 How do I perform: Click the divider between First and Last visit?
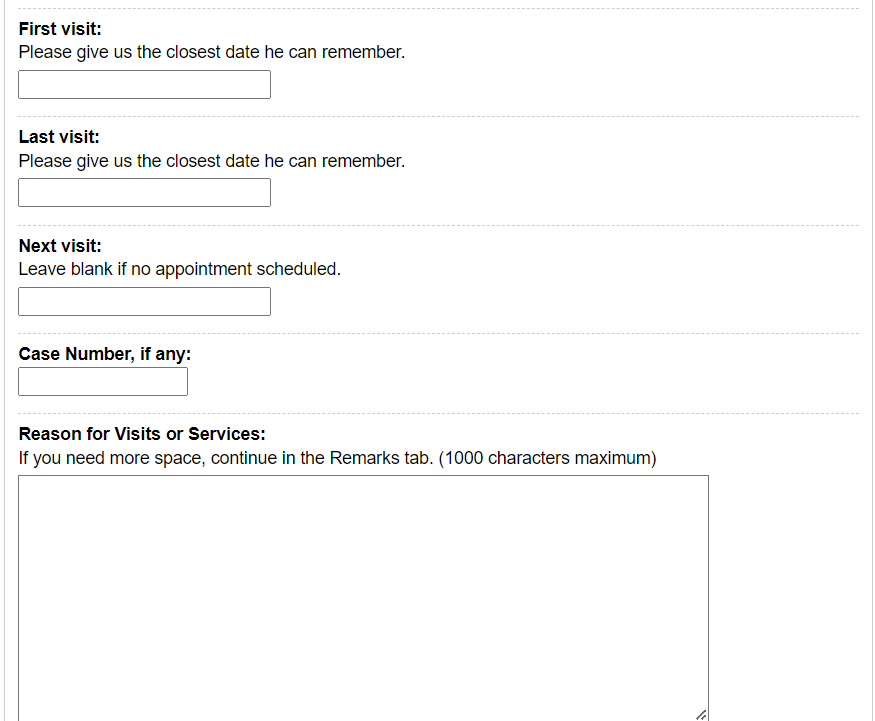point(438,116)
